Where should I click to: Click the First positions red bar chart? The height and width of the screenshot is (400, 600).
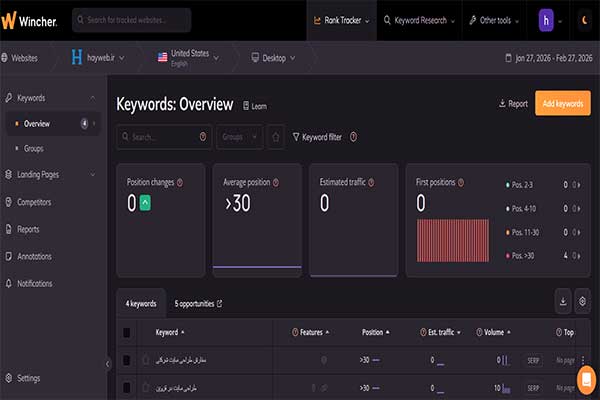pyautogui.click(x=453, y=240)
